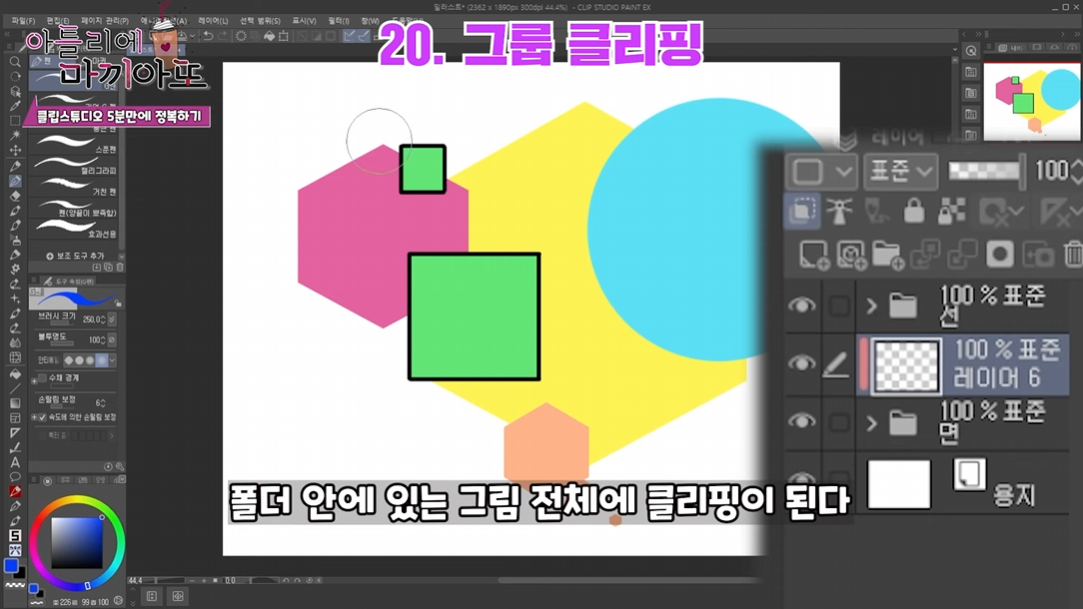Select the 용지 paper layer thumbnail
This screenshot has height=609, width=1083.
tap(899, 484)
